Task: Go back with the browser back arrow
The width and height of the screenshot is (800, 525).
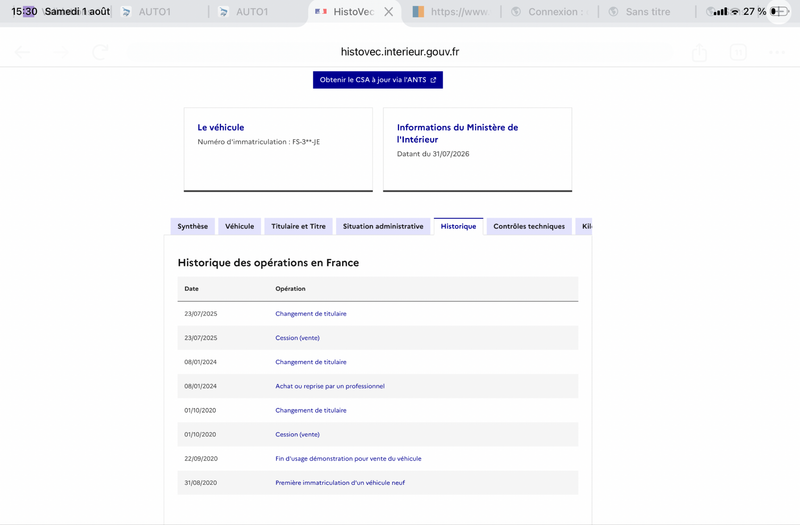Action: [22, 52]
